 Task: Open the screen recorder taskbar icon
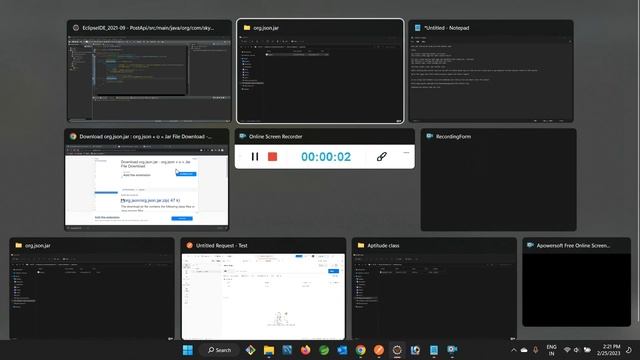(452, 350)
